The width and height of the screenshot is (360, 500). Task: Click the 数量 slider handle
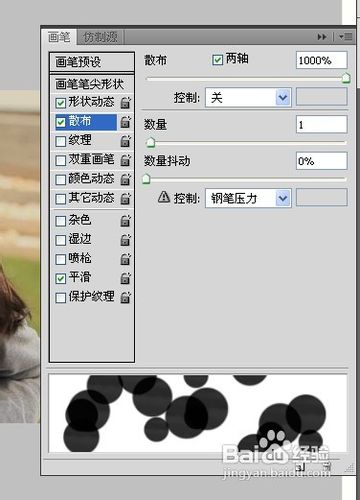point(151,142)
